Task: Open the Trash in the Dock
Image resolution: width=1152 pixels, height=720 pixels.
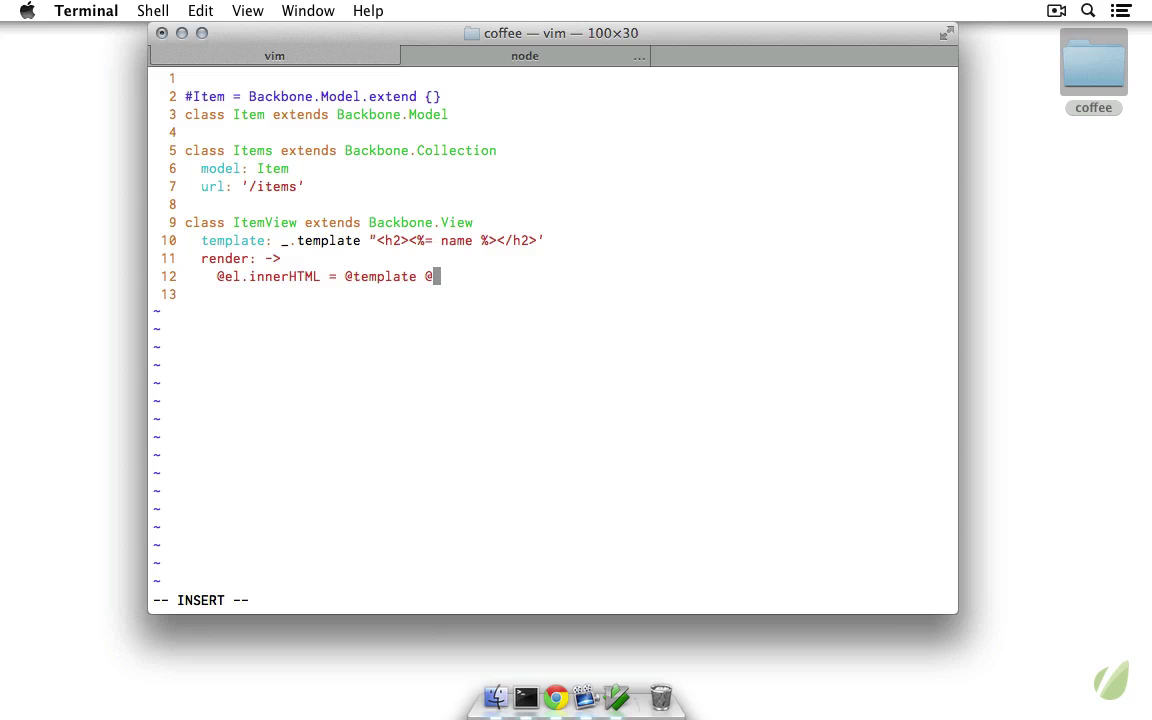Action: [661, 697]
